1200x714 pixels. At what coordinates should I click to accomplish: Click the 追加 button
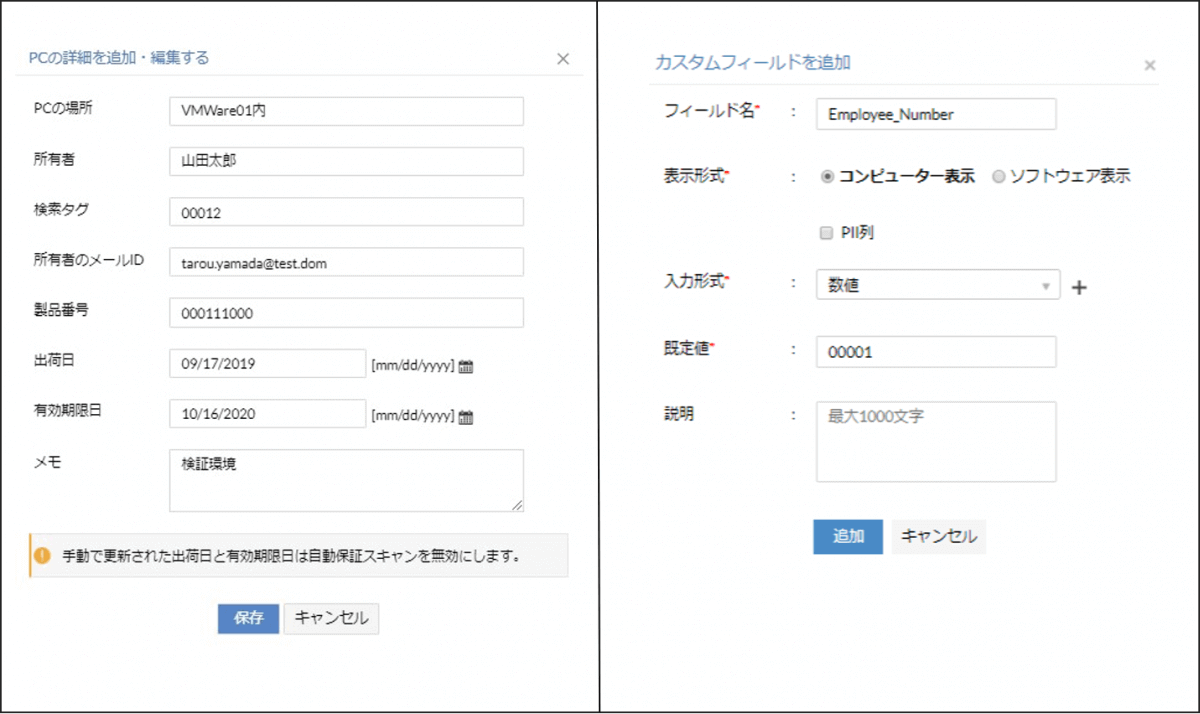(848, 536)
